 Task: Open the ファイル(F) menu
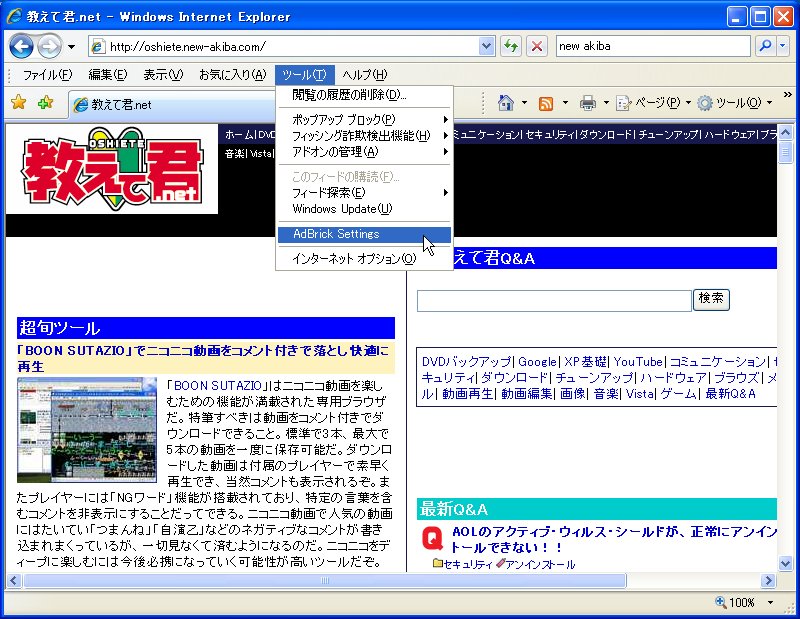(47, 75)
